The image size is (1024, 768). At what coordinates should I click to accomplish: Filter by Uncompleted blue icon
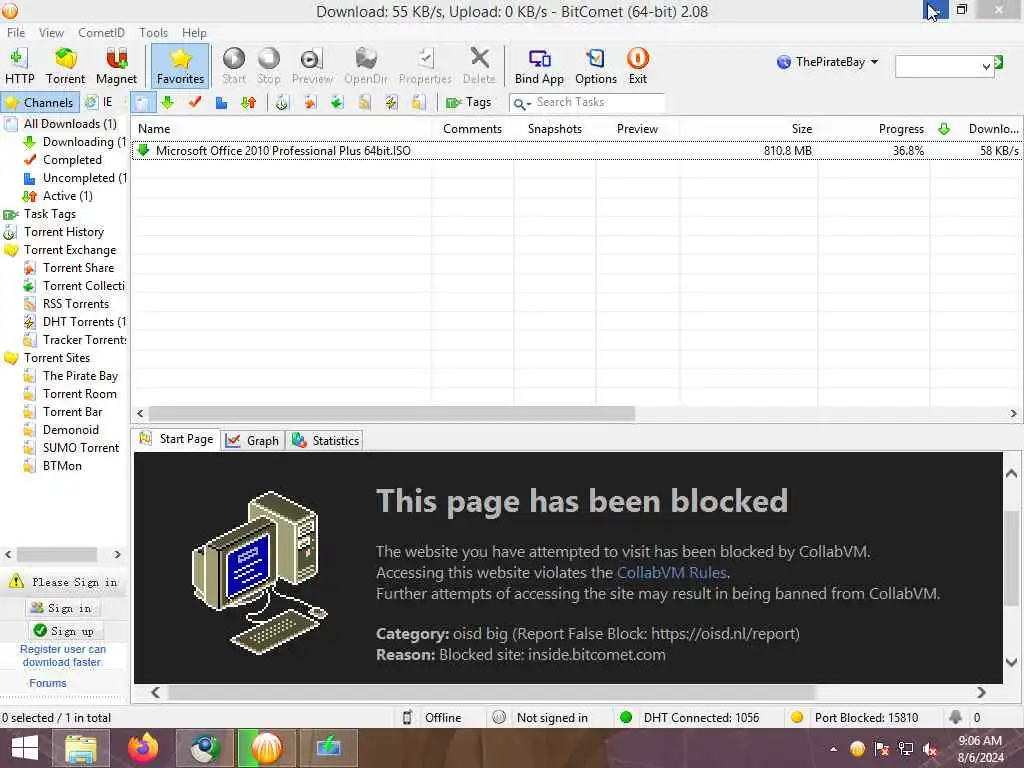[x=221, y=103]
